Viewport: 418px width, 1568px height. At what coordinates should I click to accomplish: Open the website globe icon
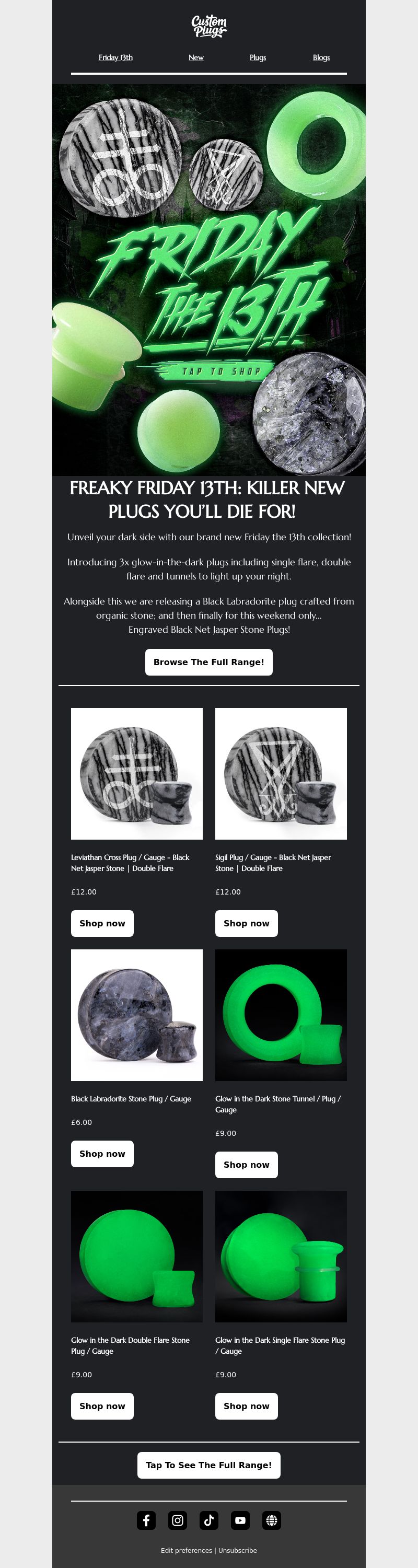tap(271, 1520)
